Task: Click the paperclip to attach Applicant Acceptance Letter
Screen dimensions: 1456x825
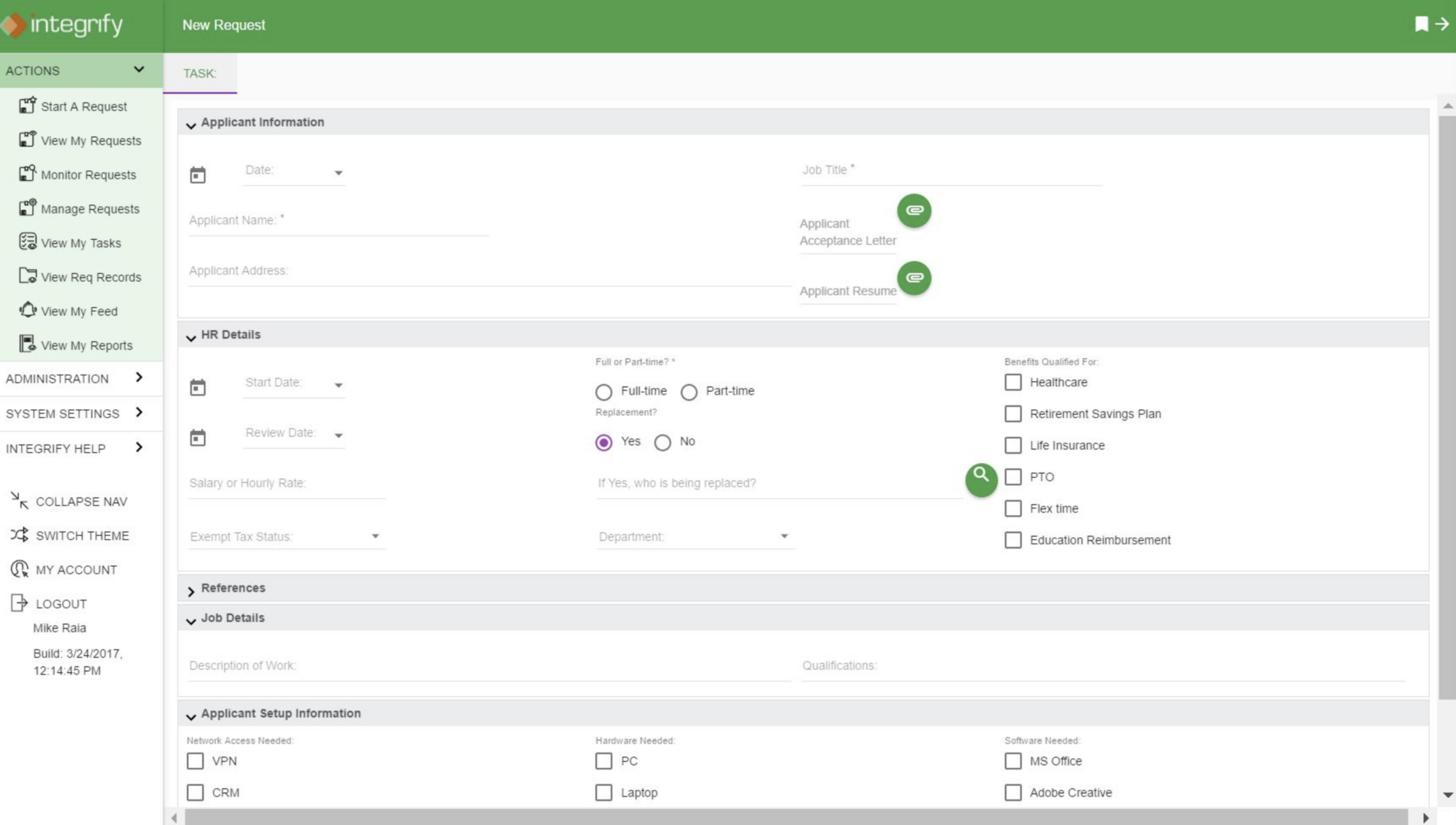Action: 914,211
